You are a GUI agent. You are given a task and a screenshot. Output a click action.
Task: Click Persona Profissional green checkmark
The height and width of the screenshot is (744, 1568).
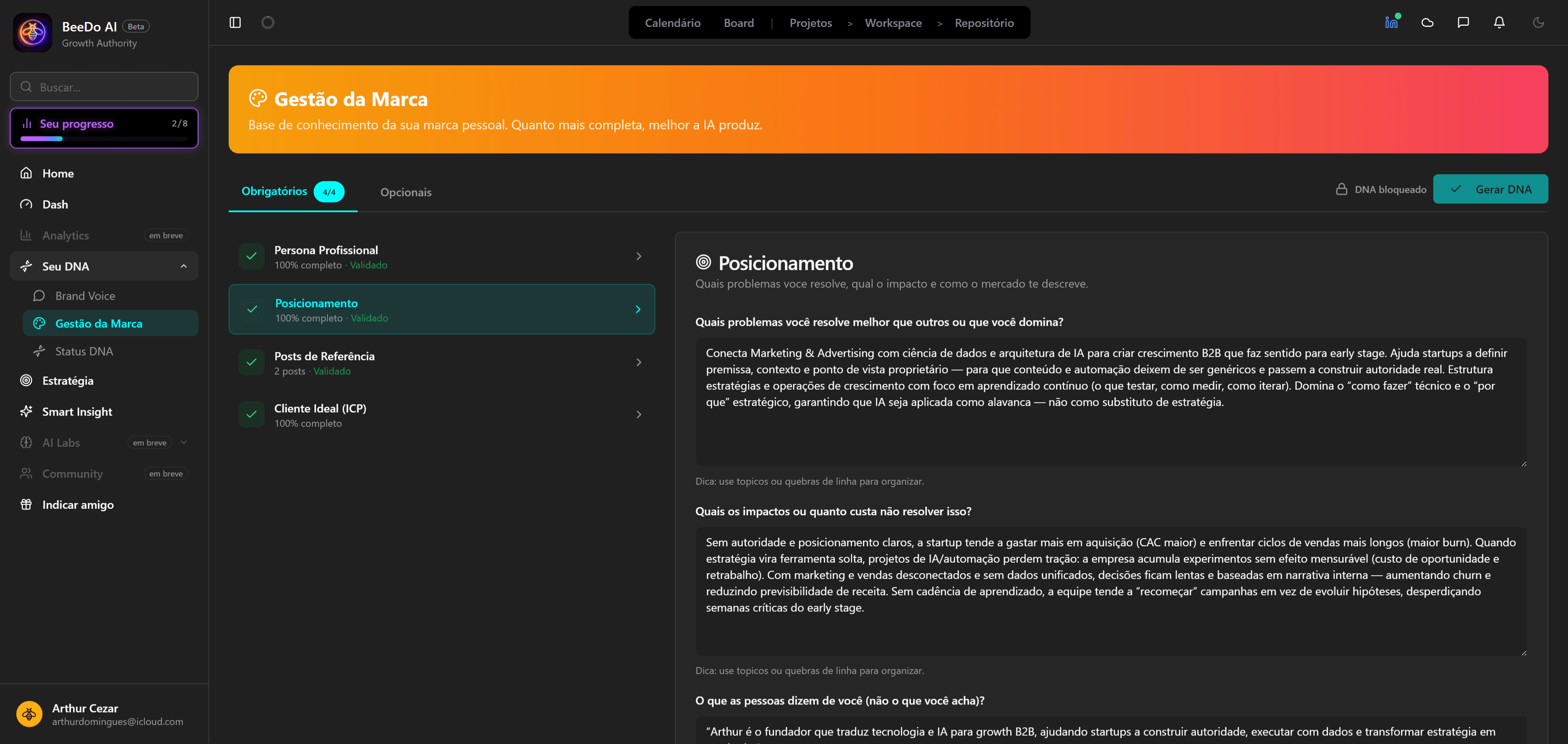tap(252, 256)
